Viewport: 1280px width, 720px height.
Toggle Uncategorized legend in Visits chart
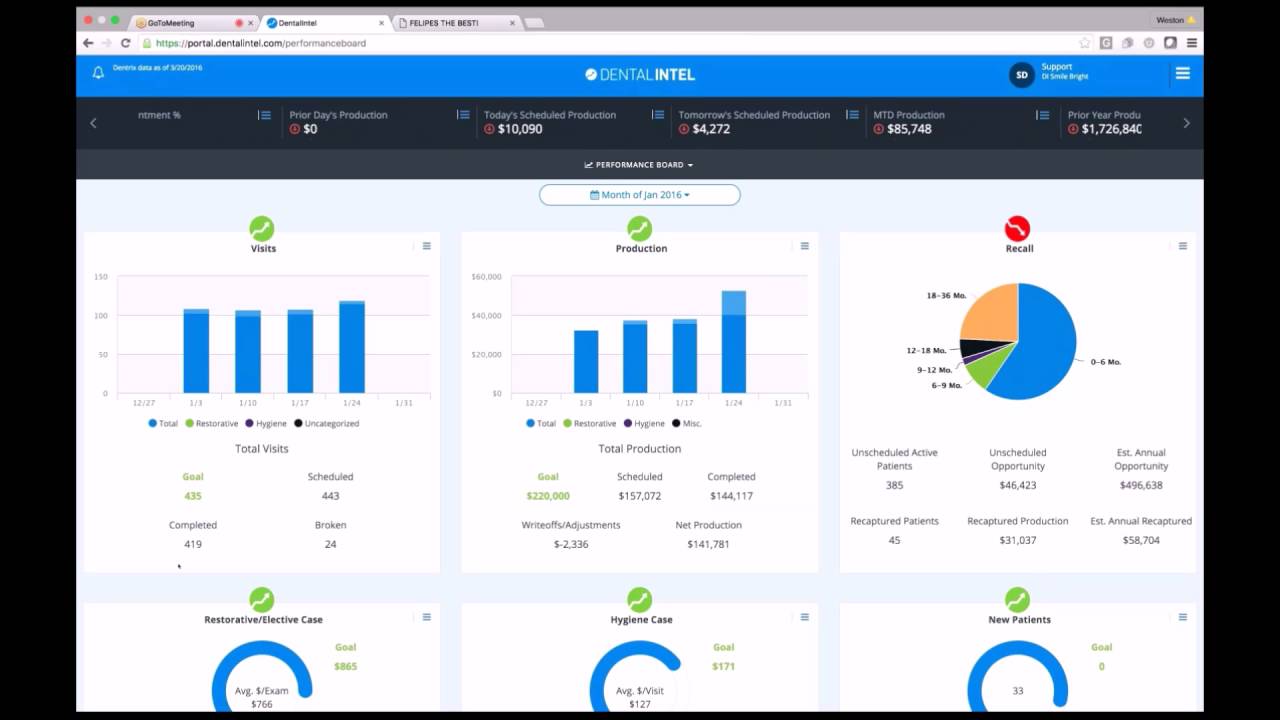tap(326, 423)
